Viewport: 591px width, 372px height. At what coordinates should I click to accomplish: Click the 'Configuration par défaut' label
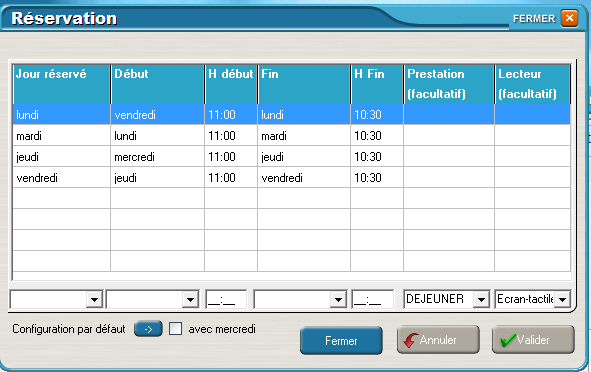(69, 329)
